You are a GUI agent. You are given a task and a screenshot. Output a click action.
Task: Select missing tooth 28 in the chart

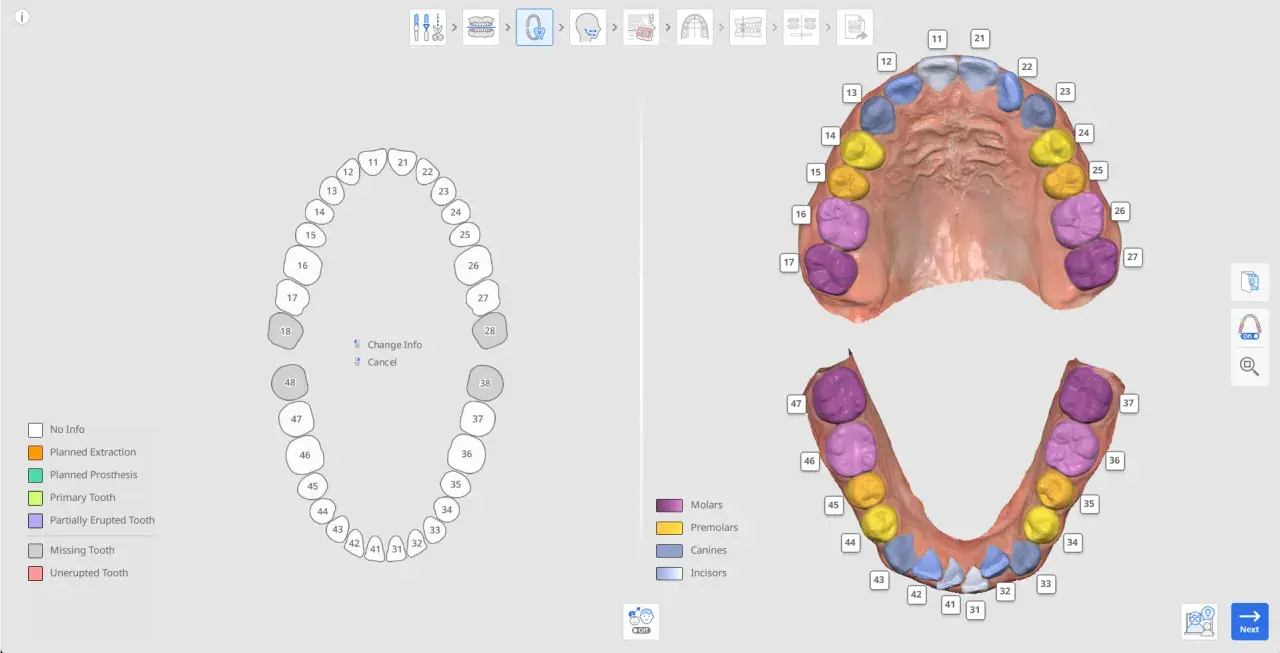489,331
